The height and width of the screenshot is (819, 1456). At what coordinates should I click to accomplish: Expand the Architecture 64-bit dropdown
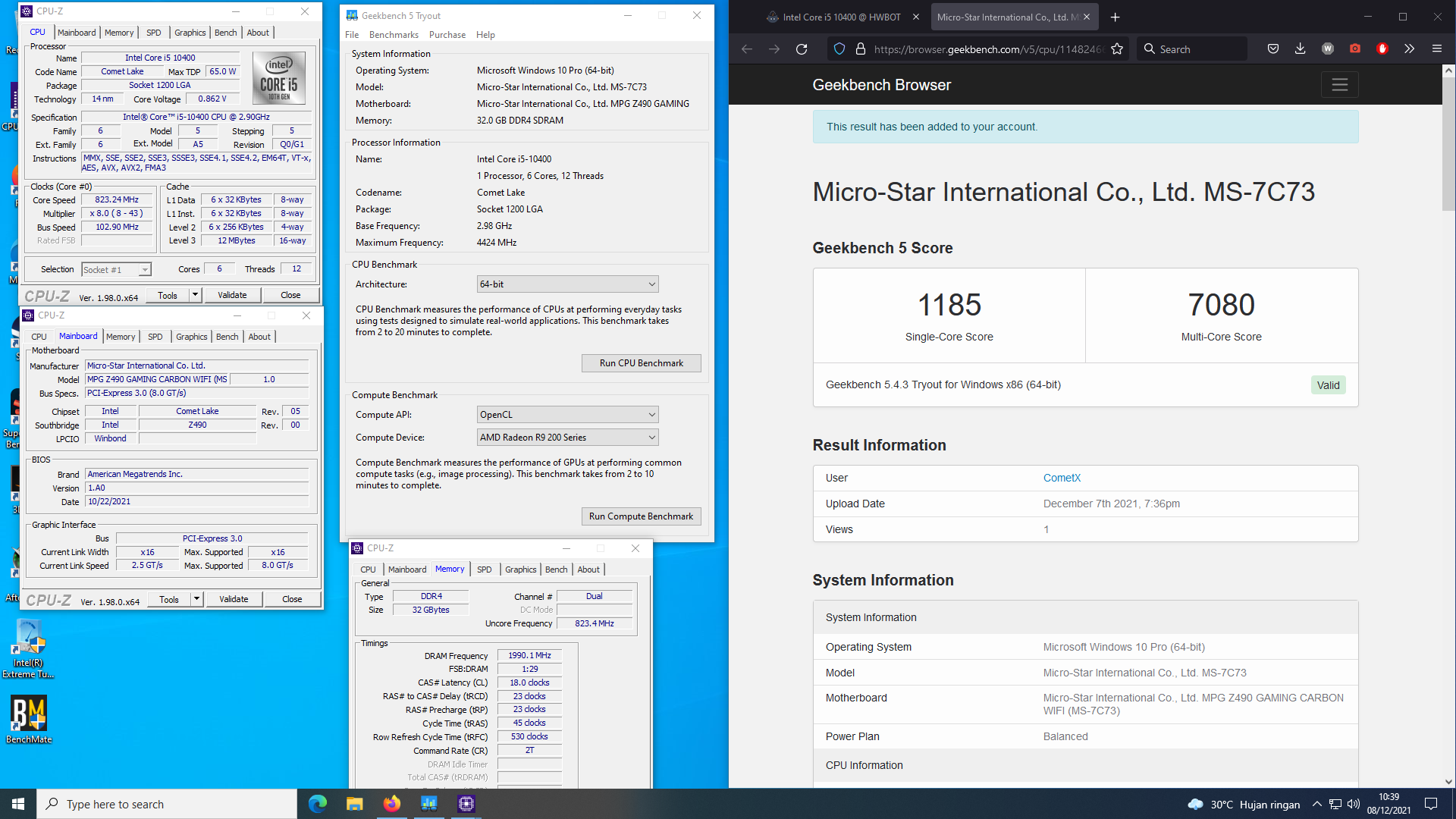coord(567,284)
